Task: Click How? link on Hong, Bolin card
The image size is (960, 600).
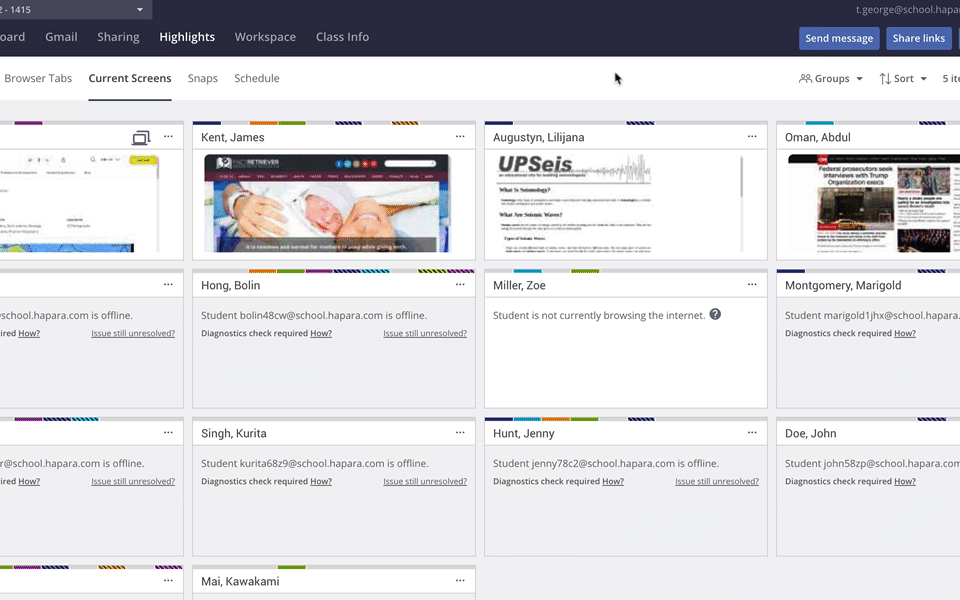Action: tap(321, 333)
